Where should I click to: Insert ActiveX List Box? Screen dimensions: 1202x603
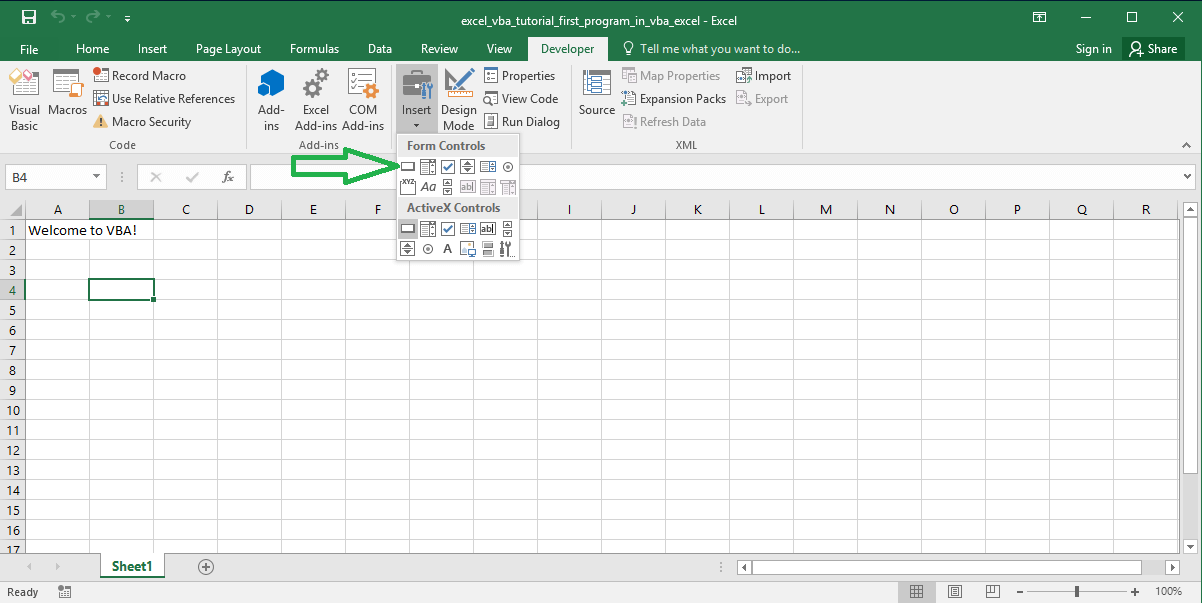click(x=467, y=229)
